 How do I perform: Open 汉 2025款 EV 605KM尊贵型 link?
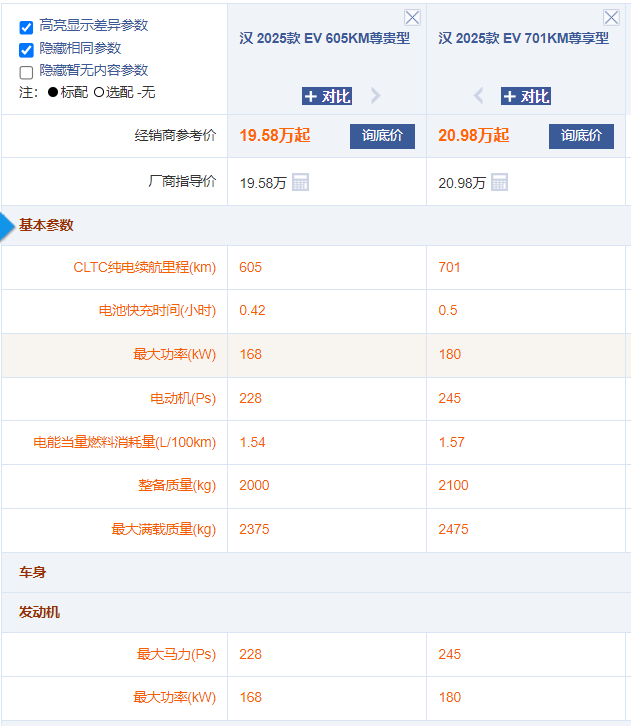click(325, 39)
